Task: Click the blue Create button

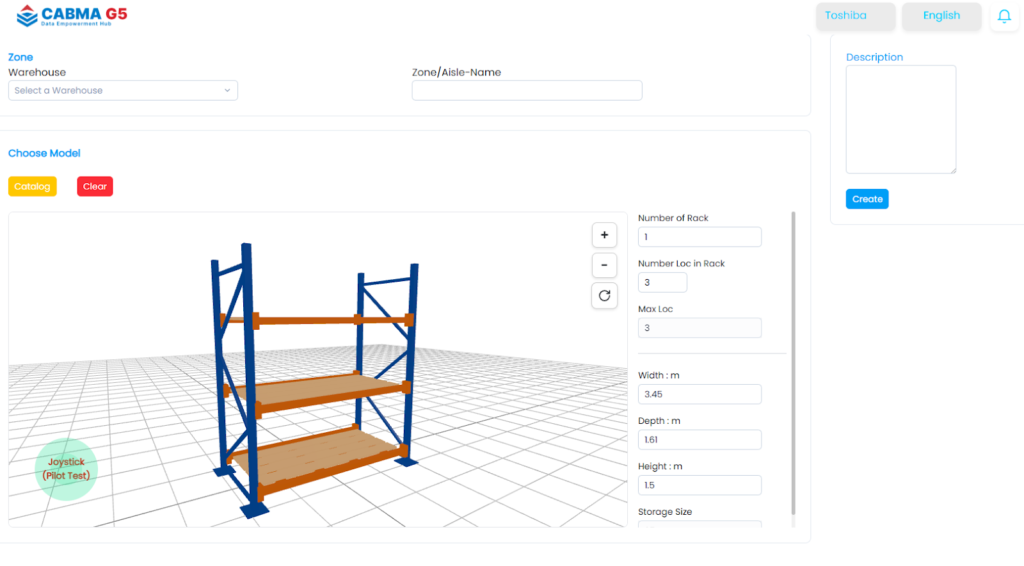Action: point(867,199)
